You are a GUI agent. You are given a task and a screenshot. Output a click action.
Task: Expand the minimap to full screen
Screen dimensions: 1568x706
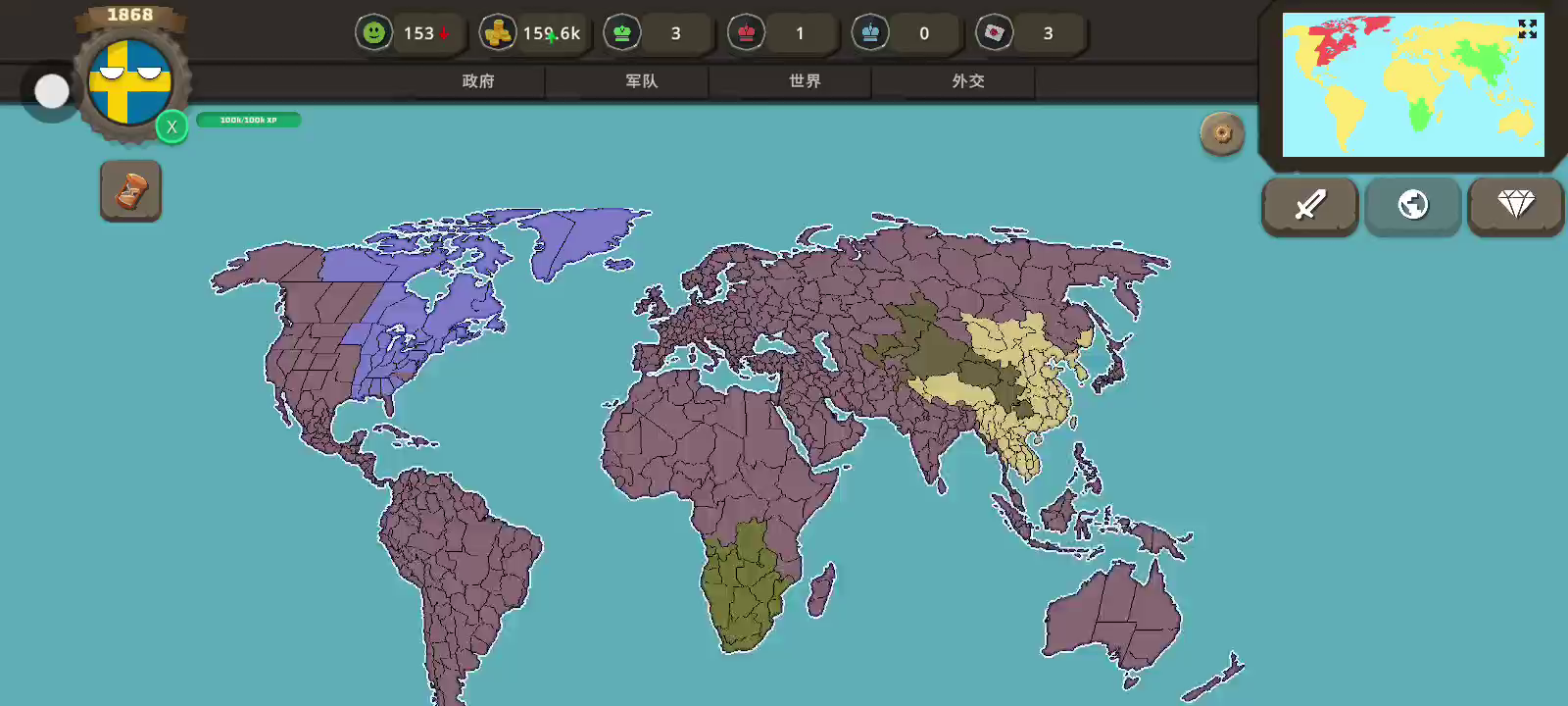coord(1527,29)
